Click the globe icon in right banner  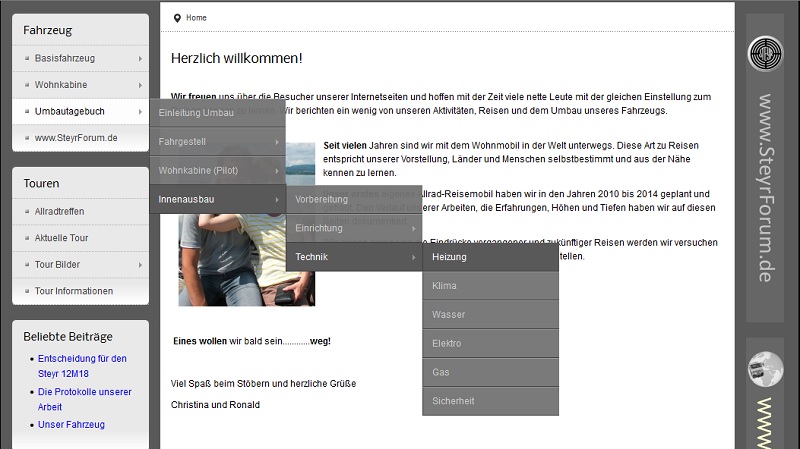tap(767, 367)
